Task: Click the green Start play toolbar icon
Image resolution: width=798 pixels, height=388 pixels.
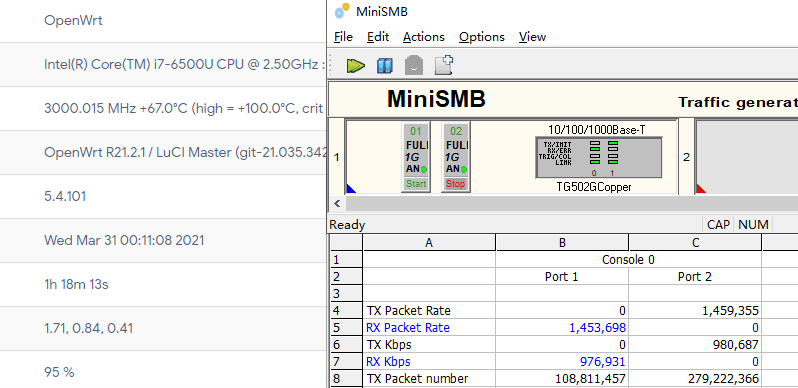Action: [x=356, y=66]
